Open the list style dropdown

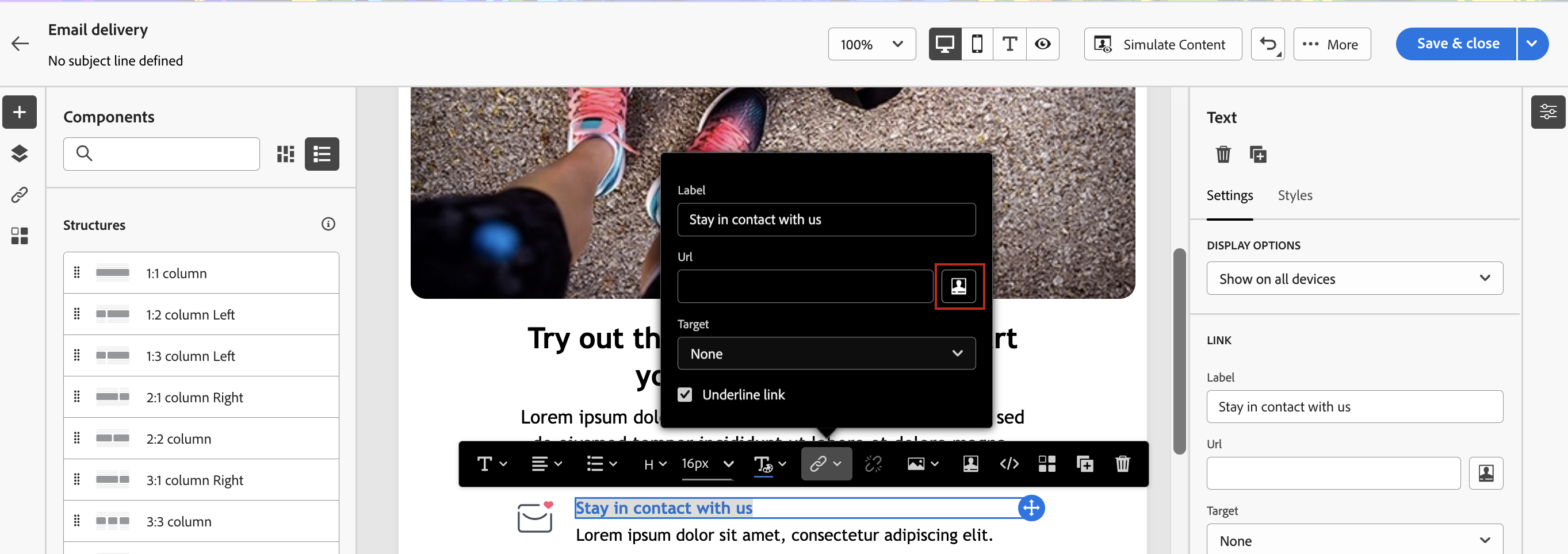(x=602, y=464)
